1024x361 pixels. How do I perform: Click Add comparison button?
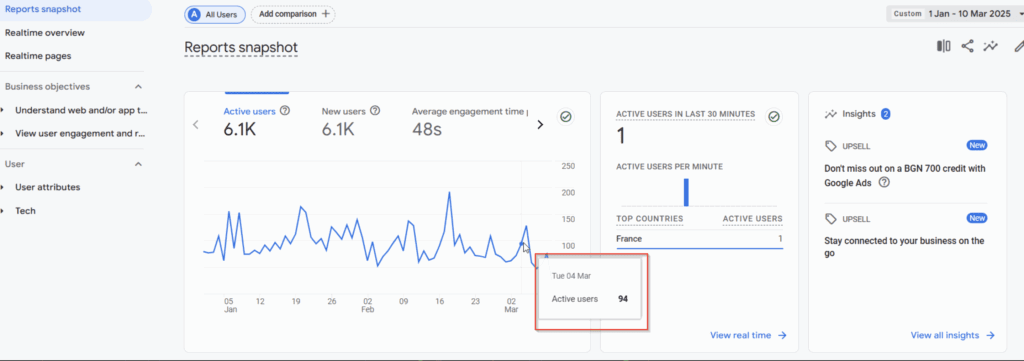click(293, 14)
